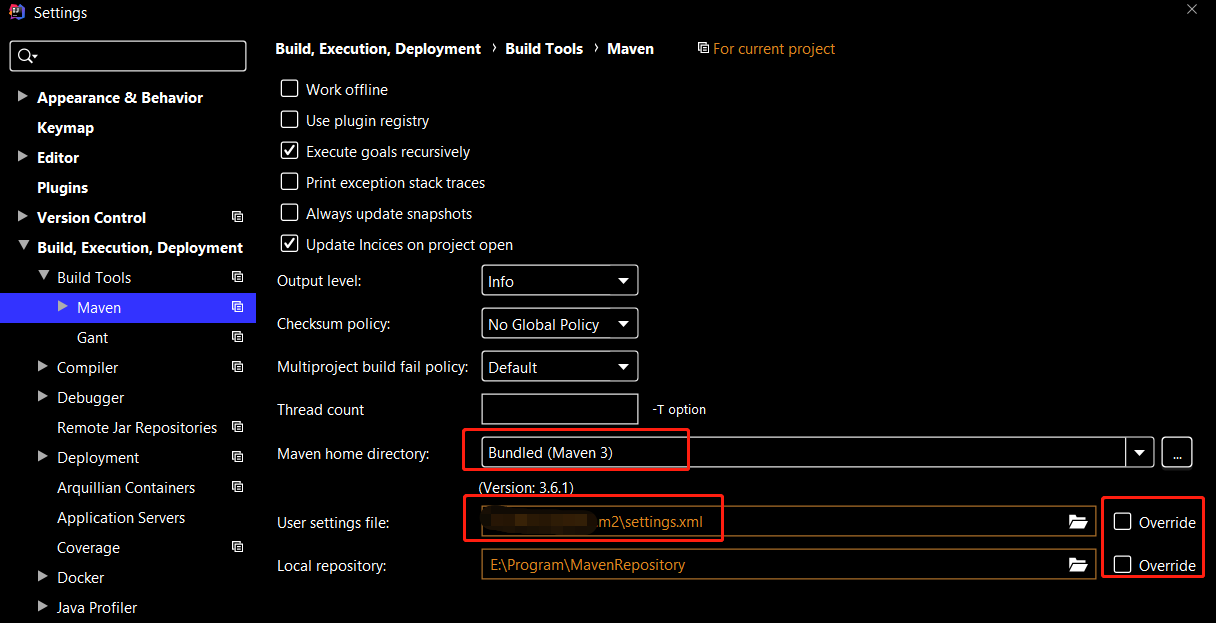Click project-level icon beside Compiler
The width and height of the screenshot is (1216, 623).
coord(237,367)
